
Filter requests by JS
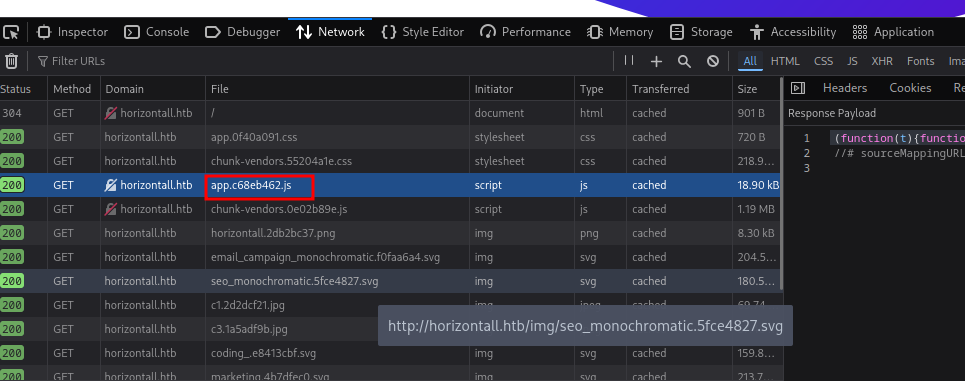[852, 61]
